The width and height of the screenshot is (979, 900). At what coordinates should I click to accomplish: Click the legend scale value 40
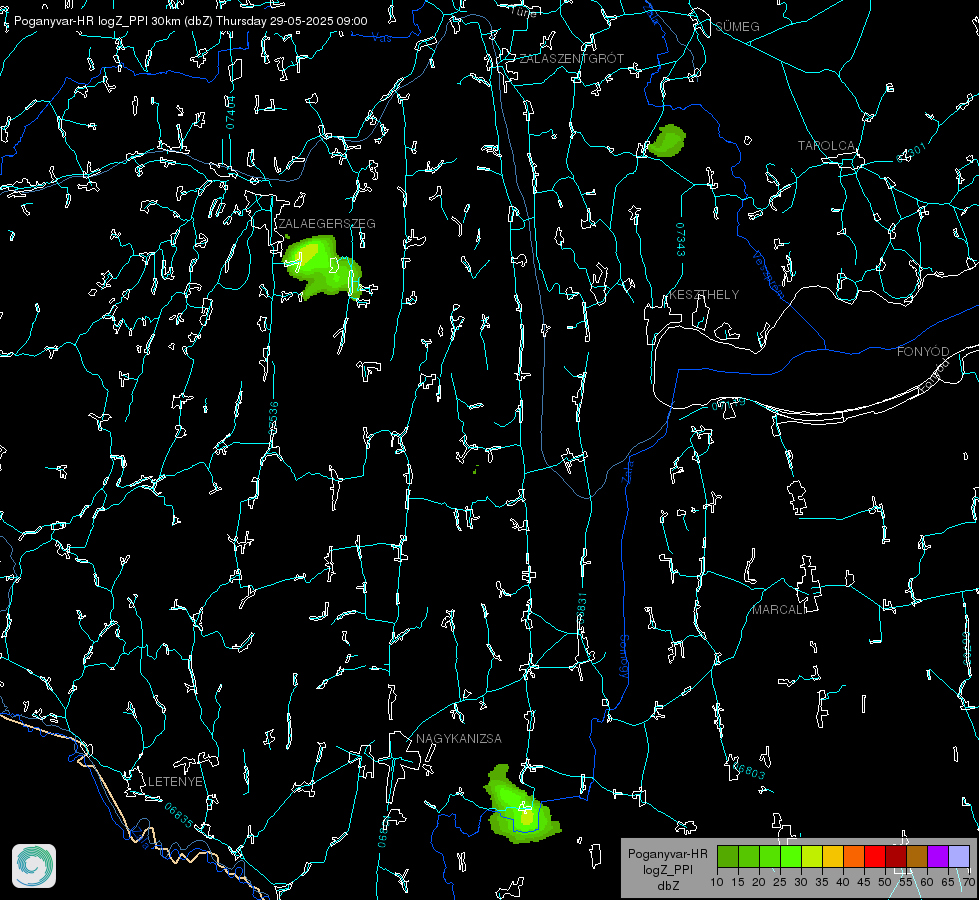click(843, 882)
